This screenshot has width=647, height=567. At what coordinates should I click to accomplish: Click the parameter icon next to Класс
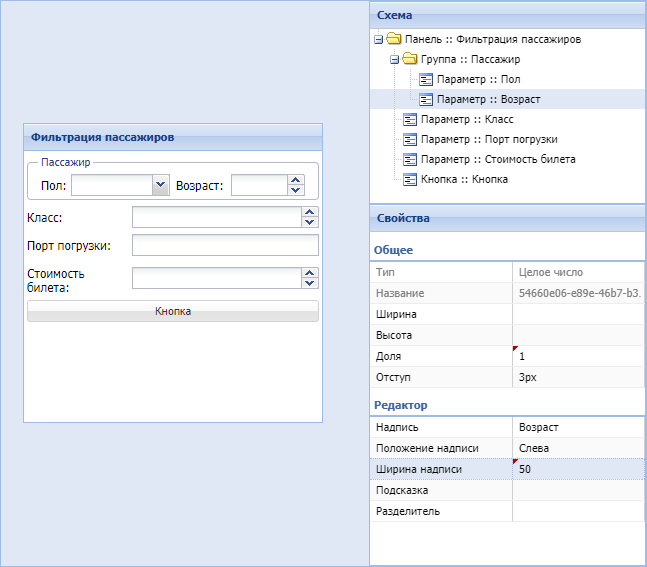(x=410, y=119)
